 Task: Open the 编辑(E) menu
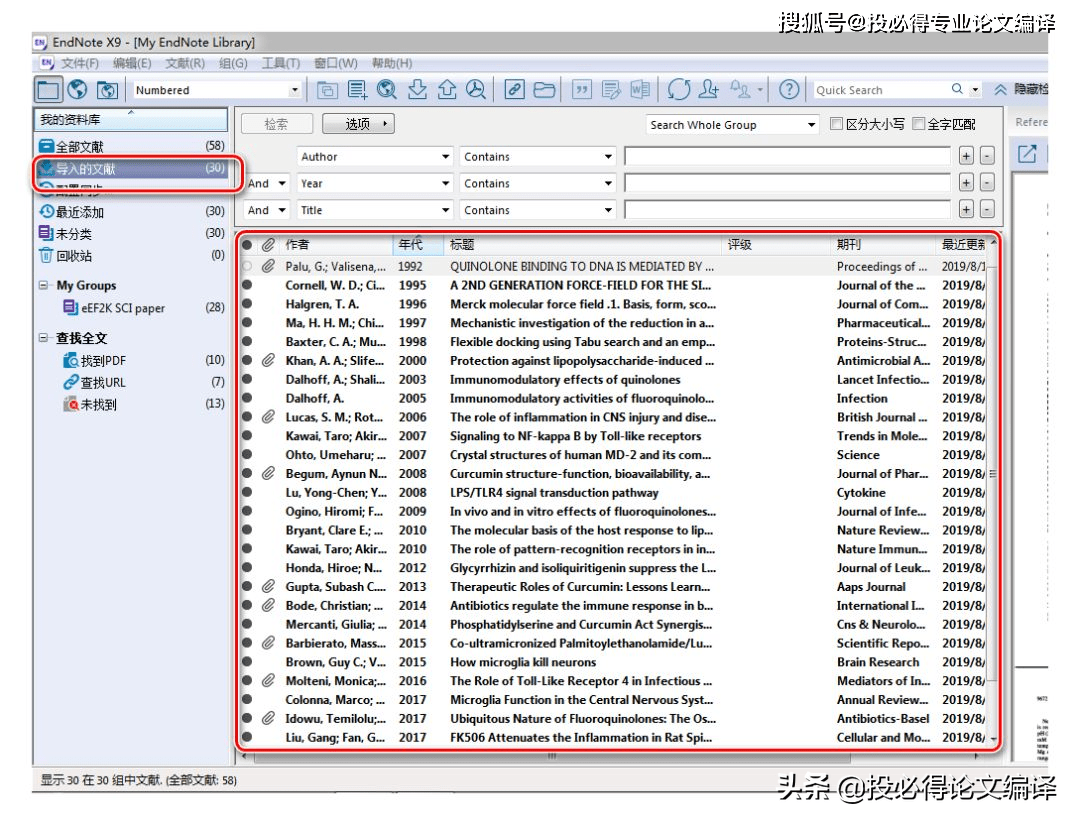(132, 63)
